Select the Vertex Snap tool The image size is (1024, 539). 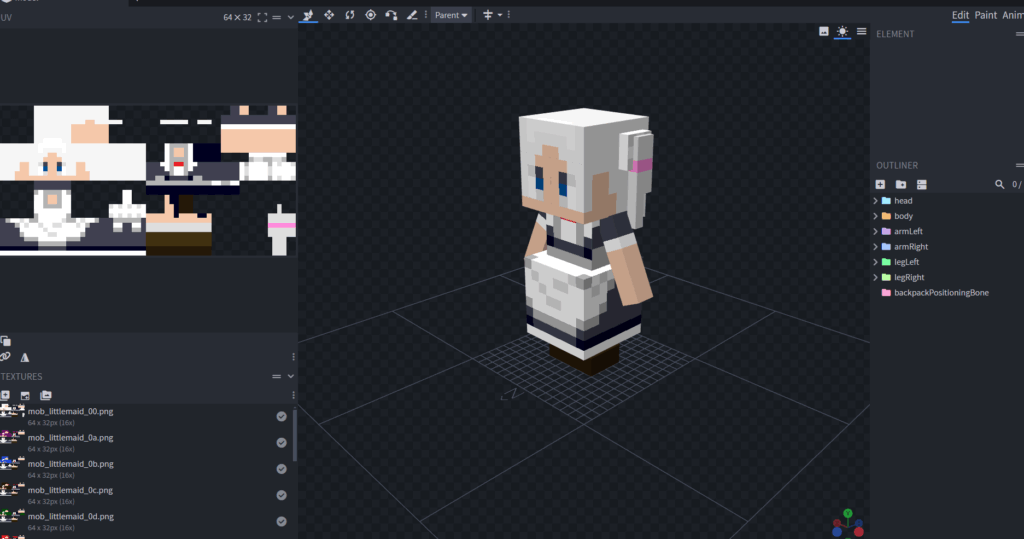click(391, 15)
